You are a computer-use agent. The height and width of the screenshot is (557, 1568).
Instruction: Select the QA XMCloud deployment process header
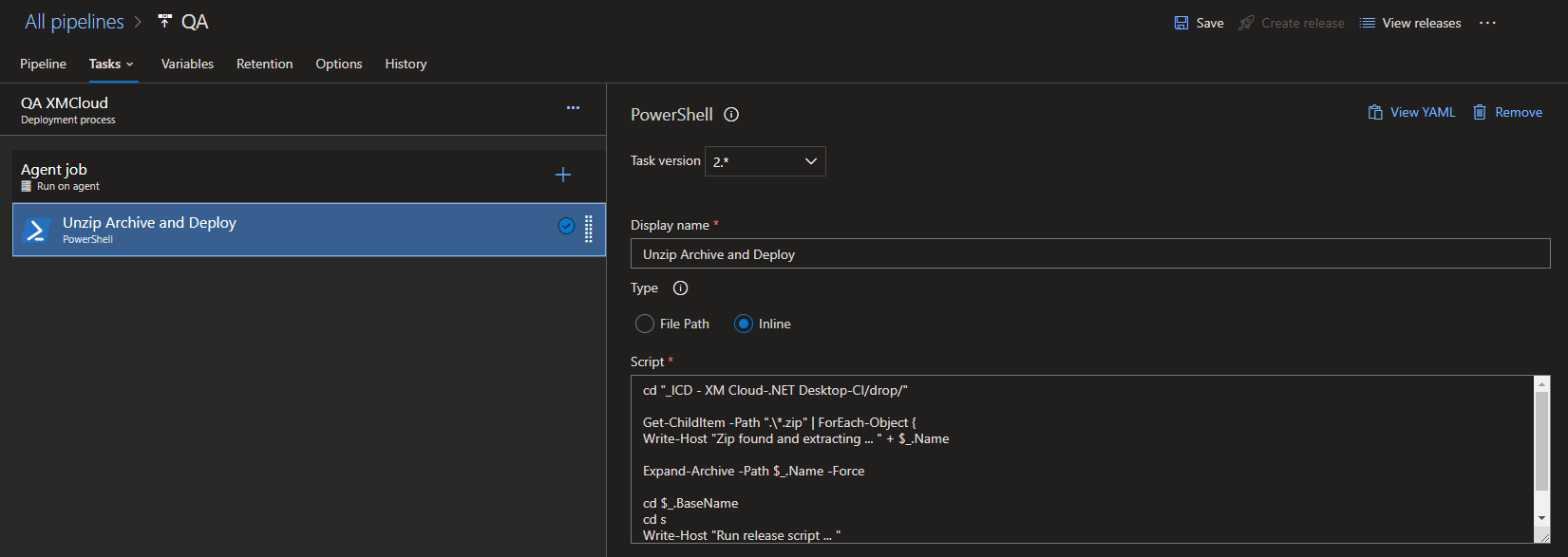click(x=303, y=109)
